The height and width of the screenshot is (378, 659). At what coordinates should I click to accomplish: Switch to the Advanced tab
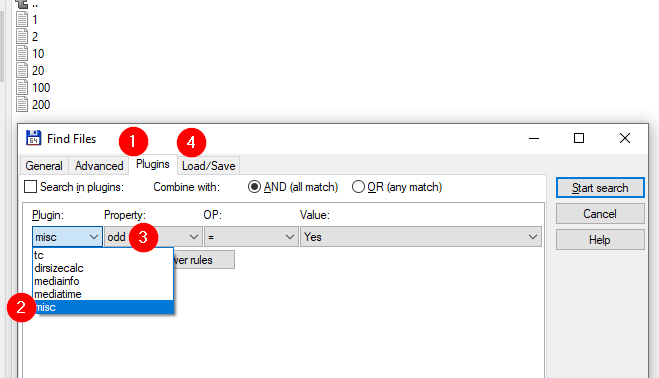tap(99, 166)
